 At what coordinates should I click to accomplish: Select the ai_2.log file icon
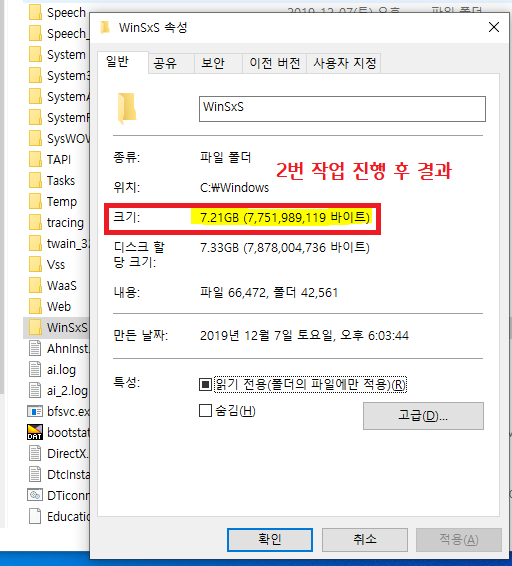click(x=35, y=391)
